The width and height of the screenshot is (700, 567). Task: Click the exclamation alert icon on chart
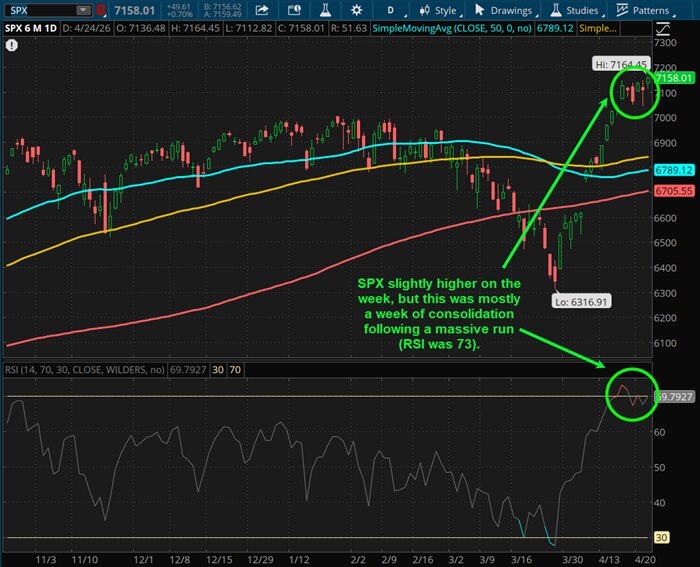(x=12, y=45)
